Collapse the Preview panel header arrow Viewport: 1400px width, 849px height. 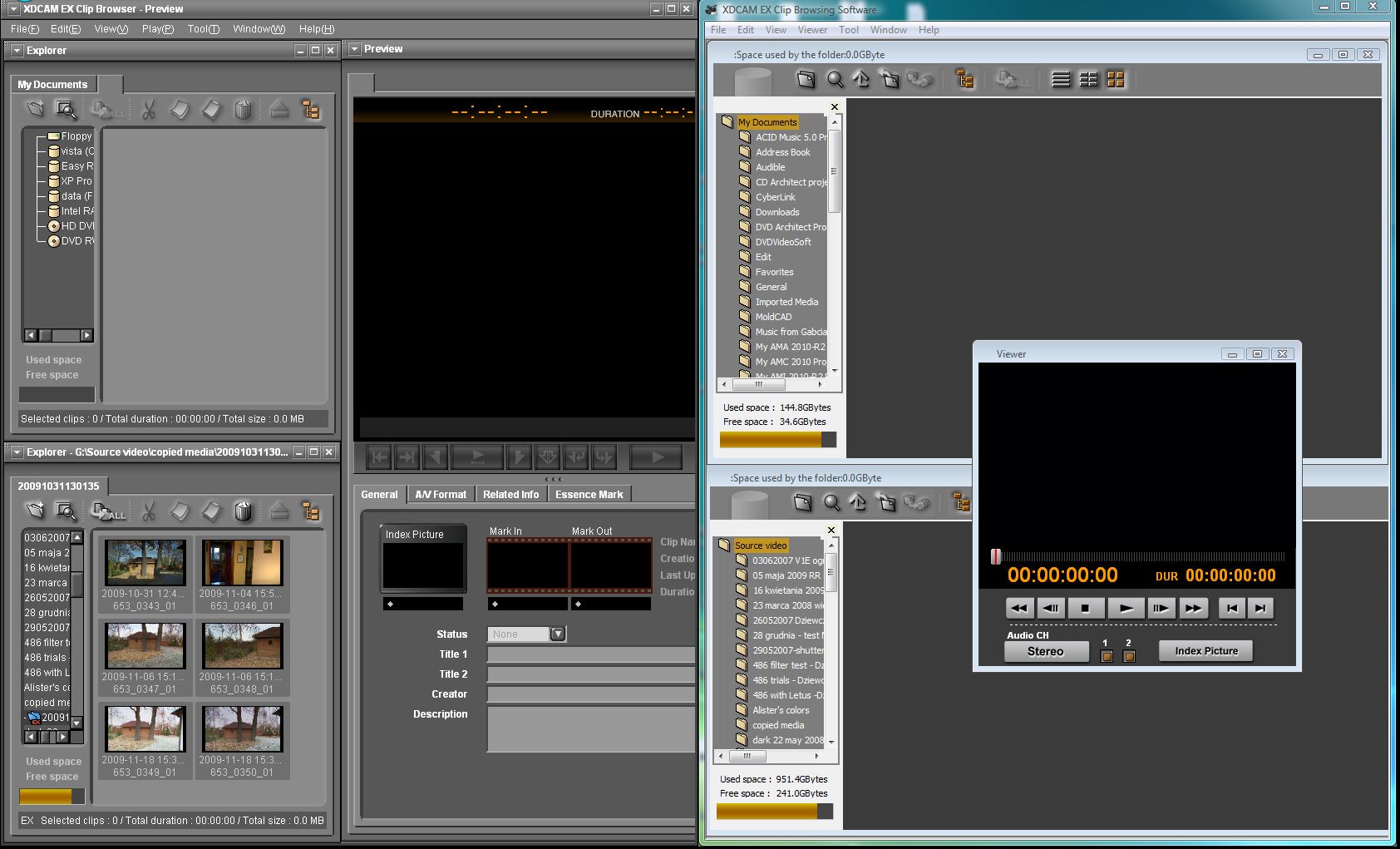coord(355,49)
